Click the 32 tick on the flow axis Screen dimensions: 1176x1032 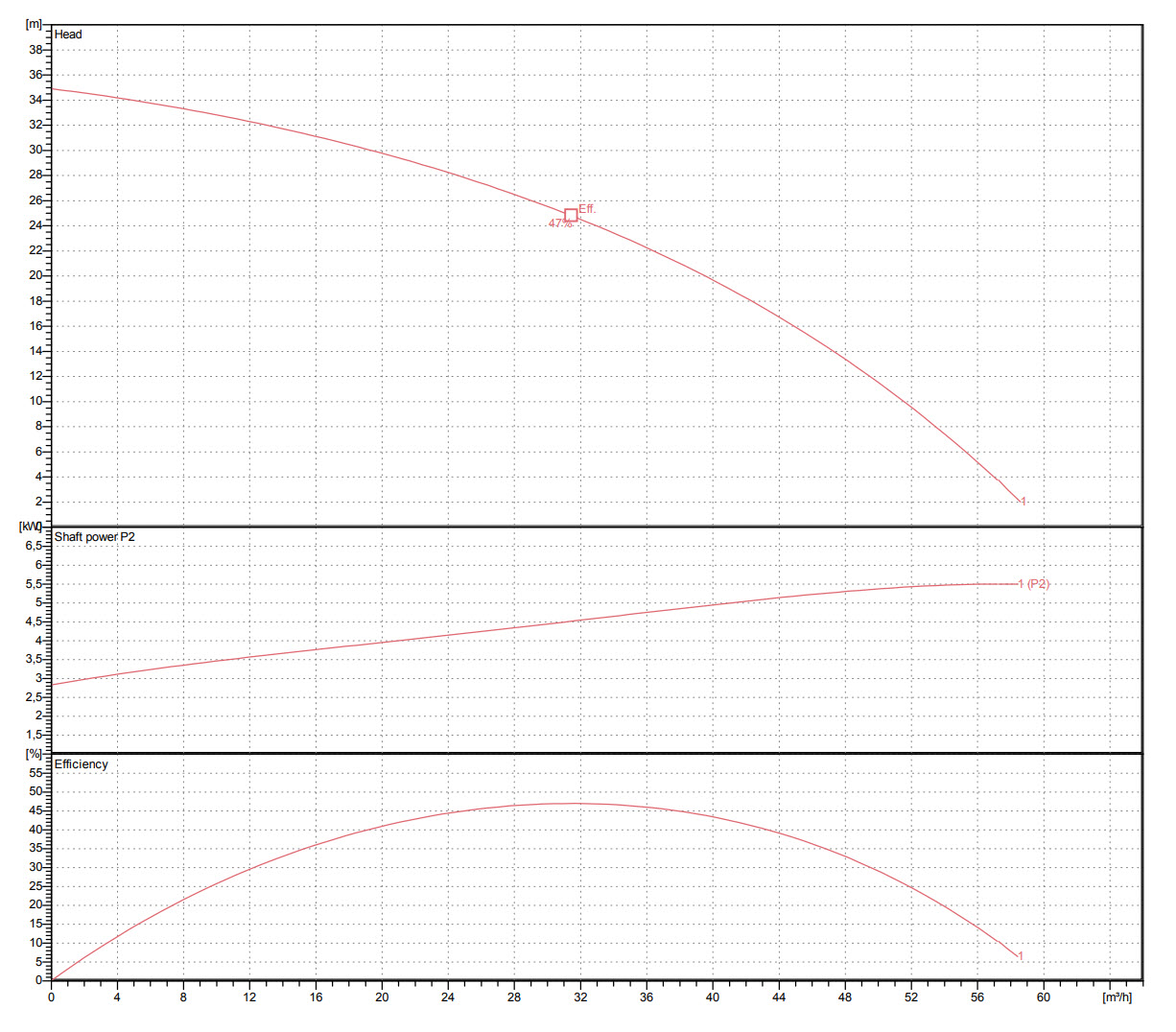[580, 997]
